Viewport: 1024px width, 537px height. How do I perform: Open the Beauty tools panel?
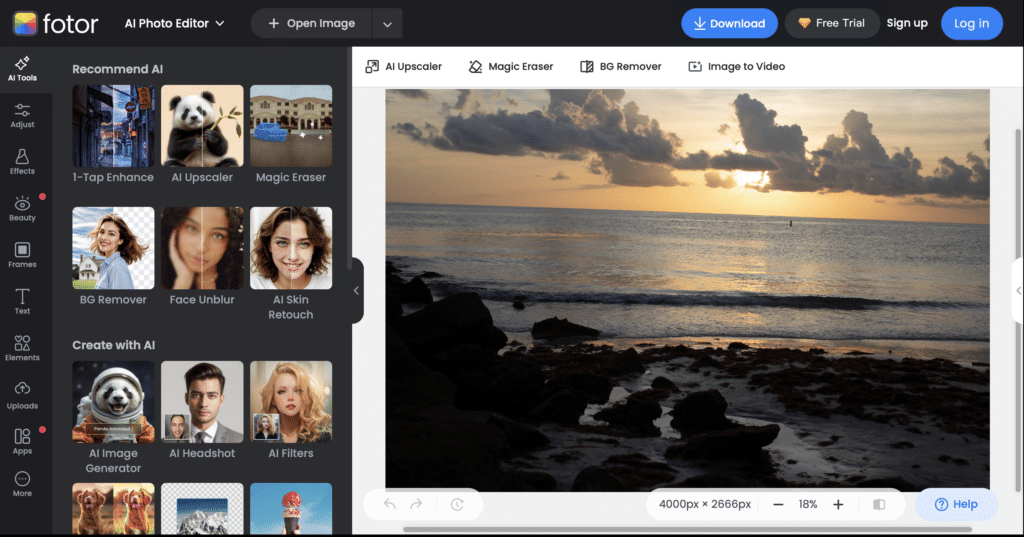(x=22, y=209)
